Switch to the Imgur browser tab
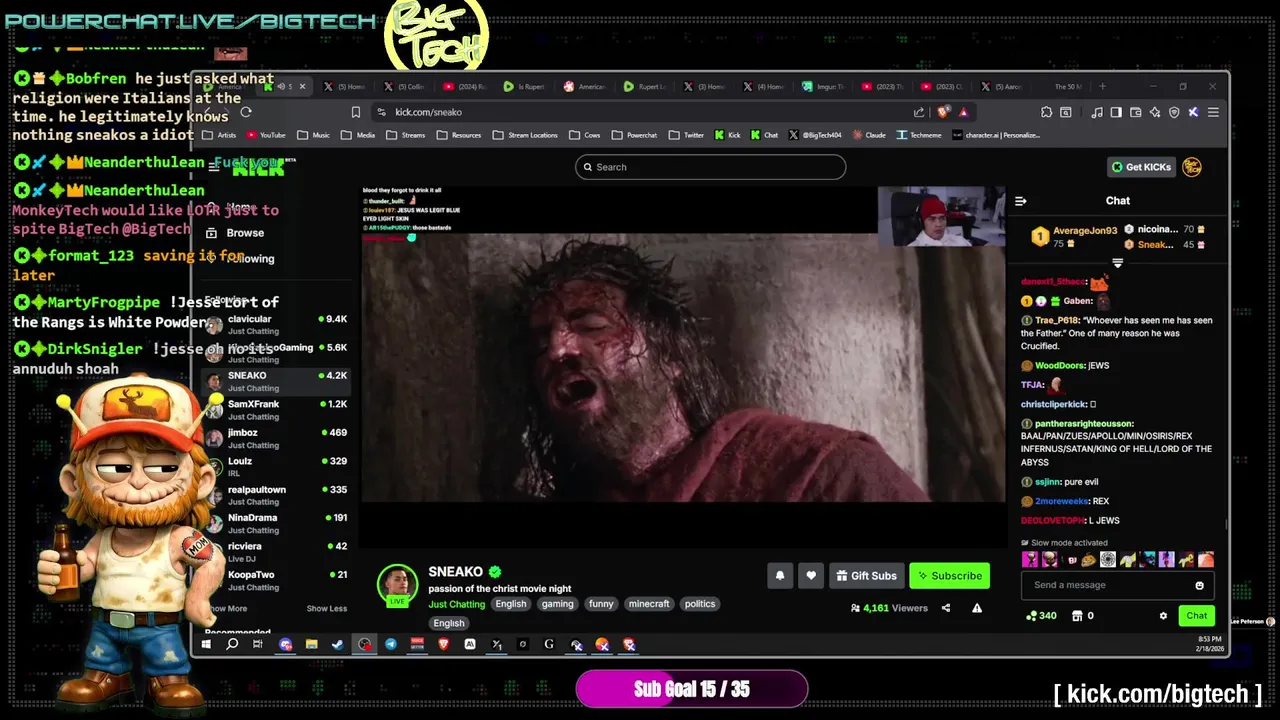1280x720 pixels. tap(823, 86)
